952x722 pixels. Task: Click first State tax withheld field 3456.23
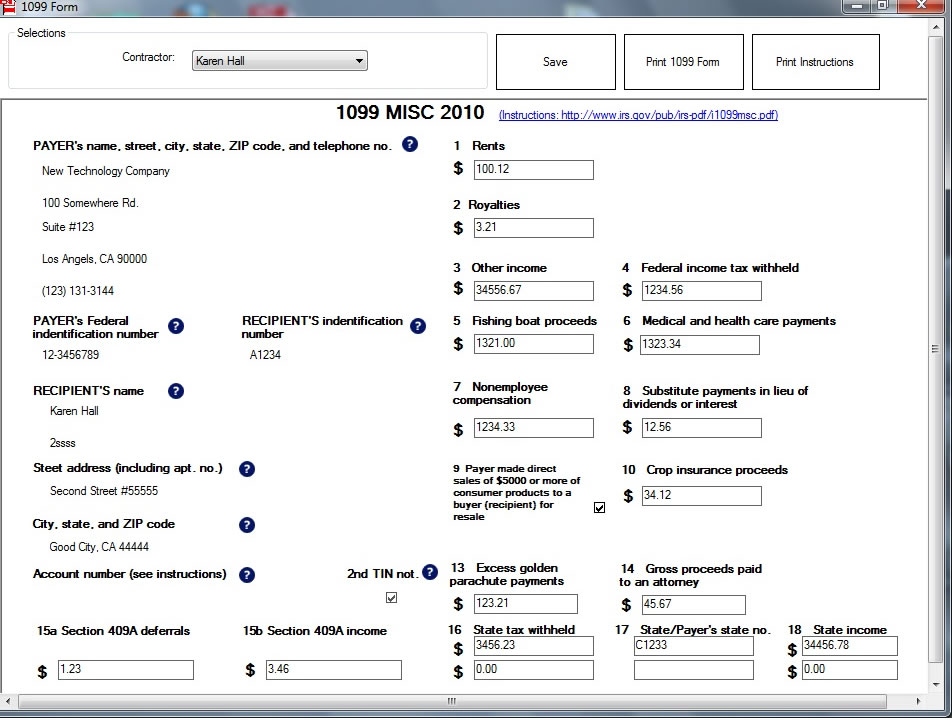(x=534, y=646)
